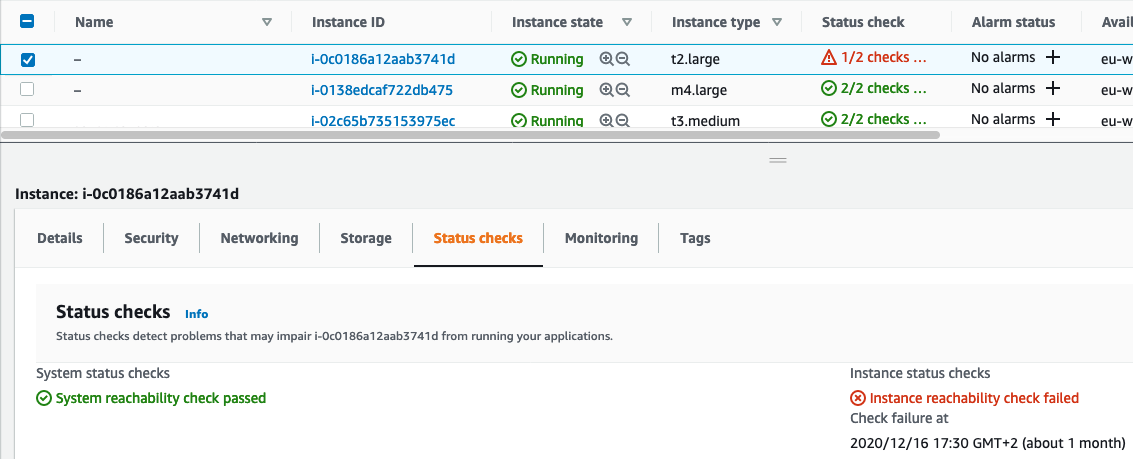Zoom in icon on t2.large instance row
This screenshot has width=1133, height=459.
pos(606,59)
